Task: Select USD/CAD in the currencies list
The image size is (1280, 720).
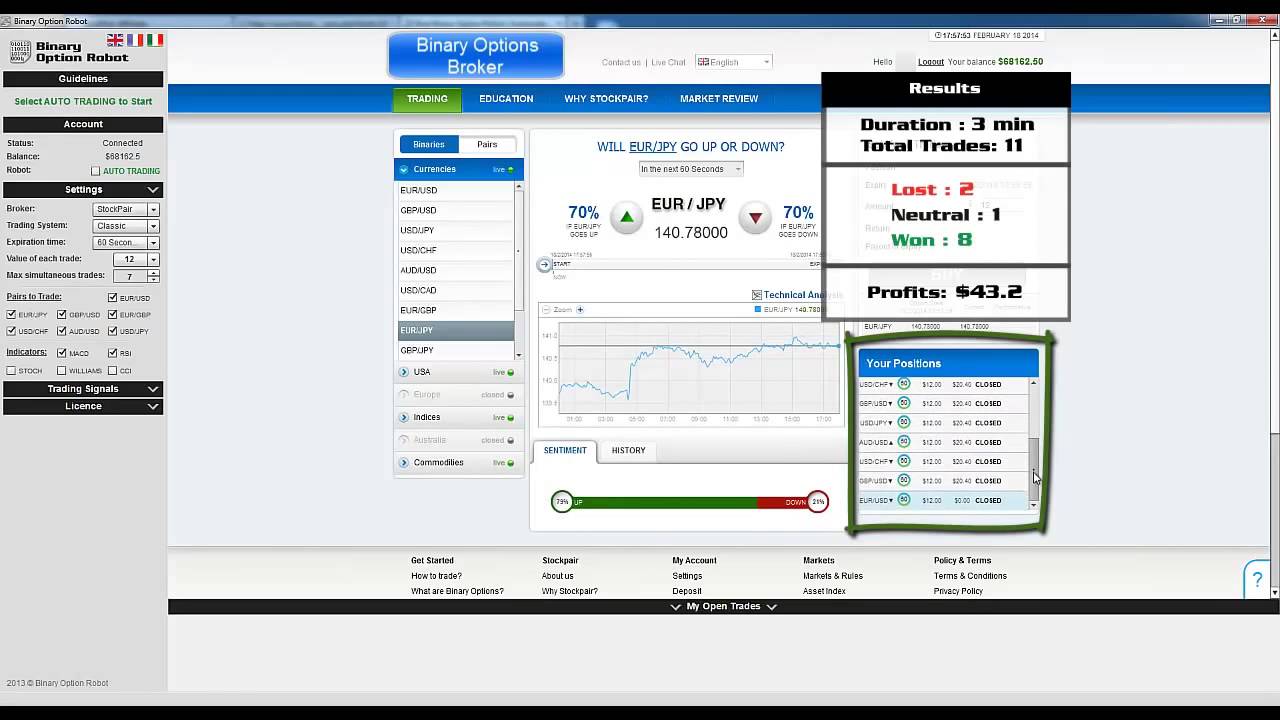Action: coord(455,290)
